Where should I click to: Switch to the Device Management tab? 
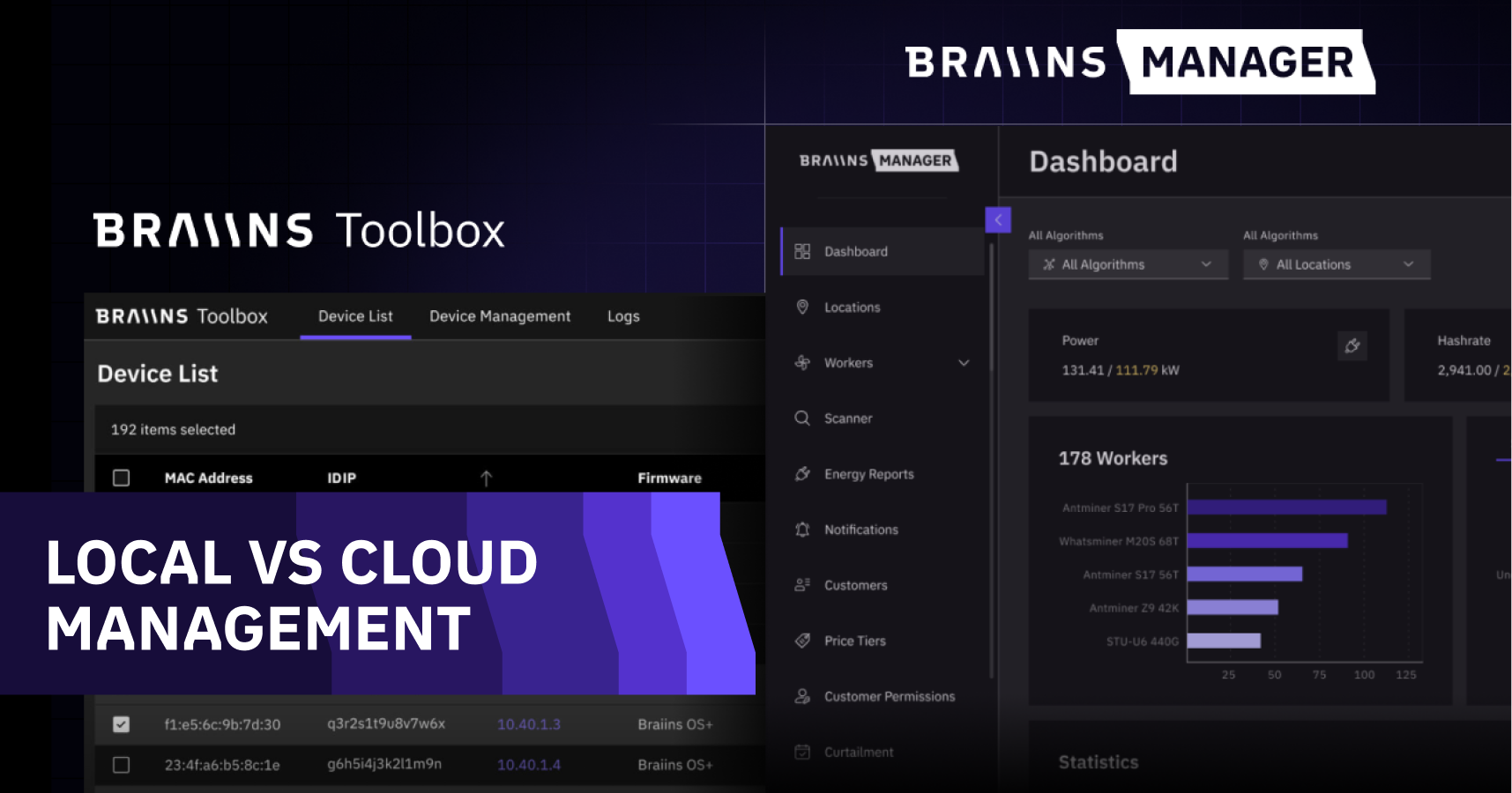click(x=500, y=315)
